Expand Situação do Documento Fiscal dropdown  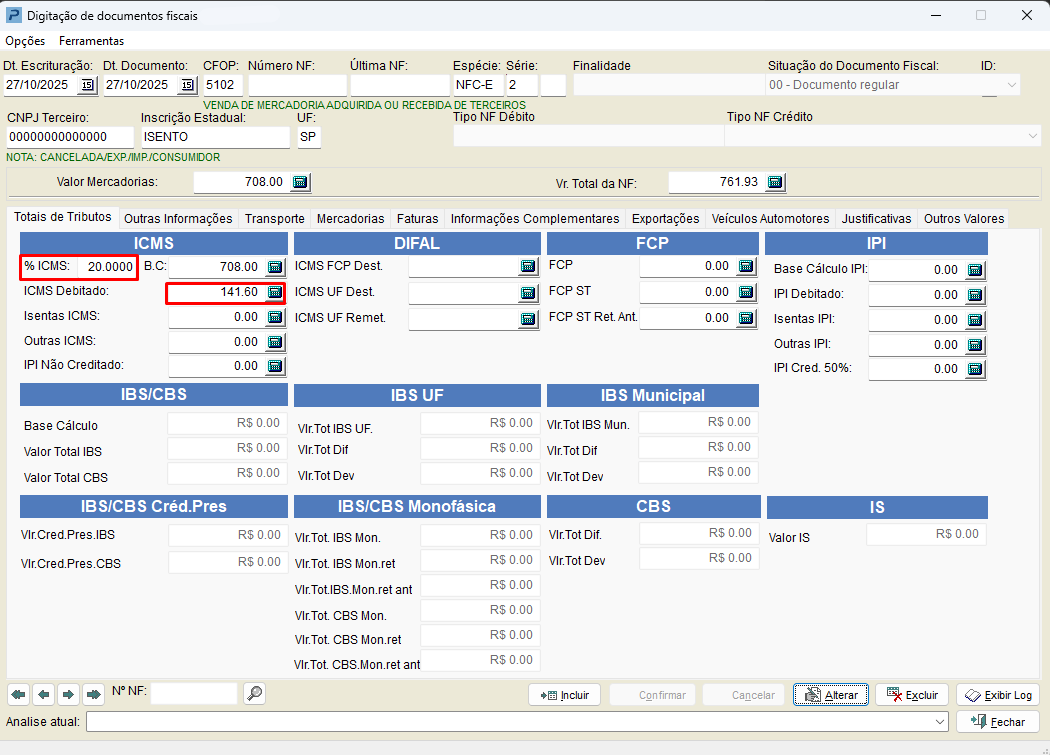point(1011,85)
